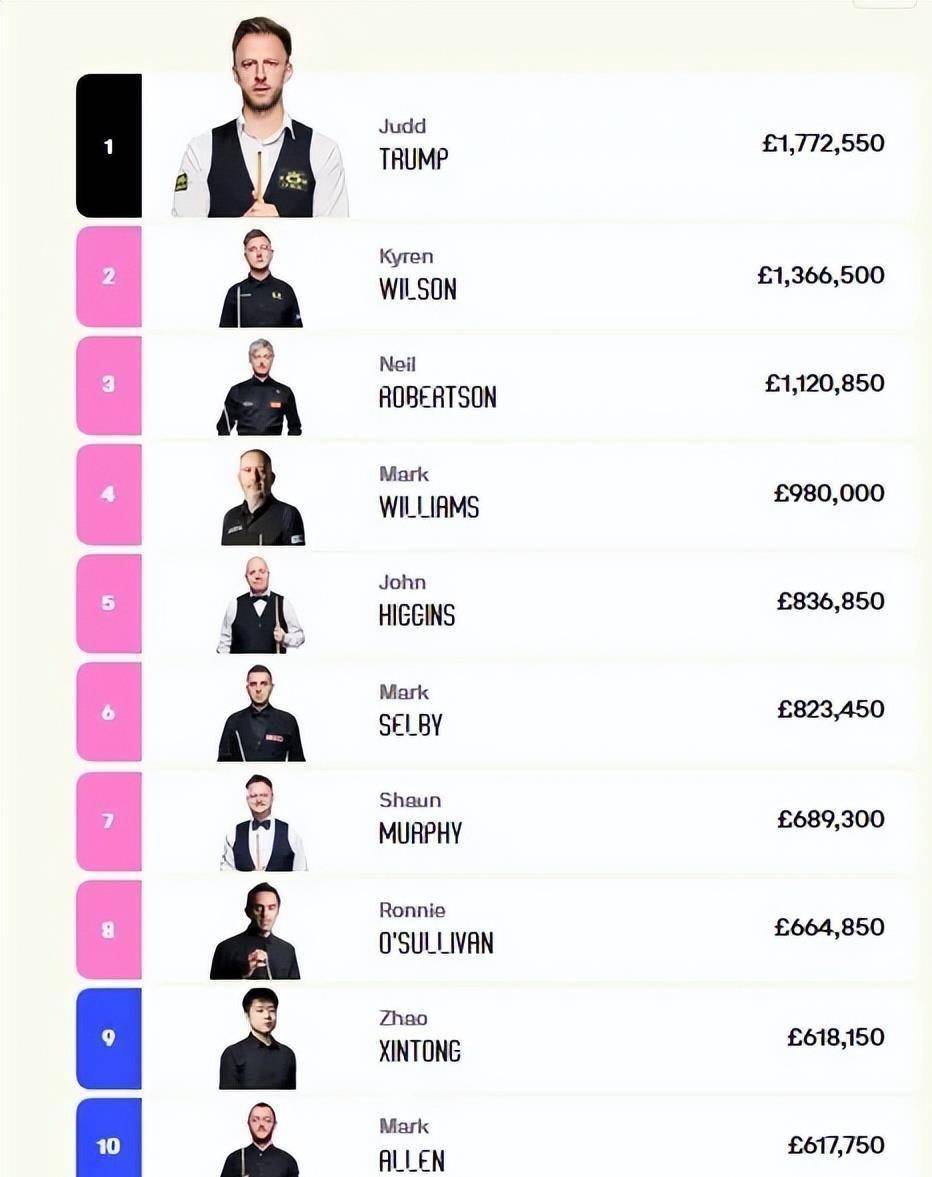The width and height of the screenshot is (932, 1177).
Task: Click the Zhao Xintong name link
Action: [419, 1037]
